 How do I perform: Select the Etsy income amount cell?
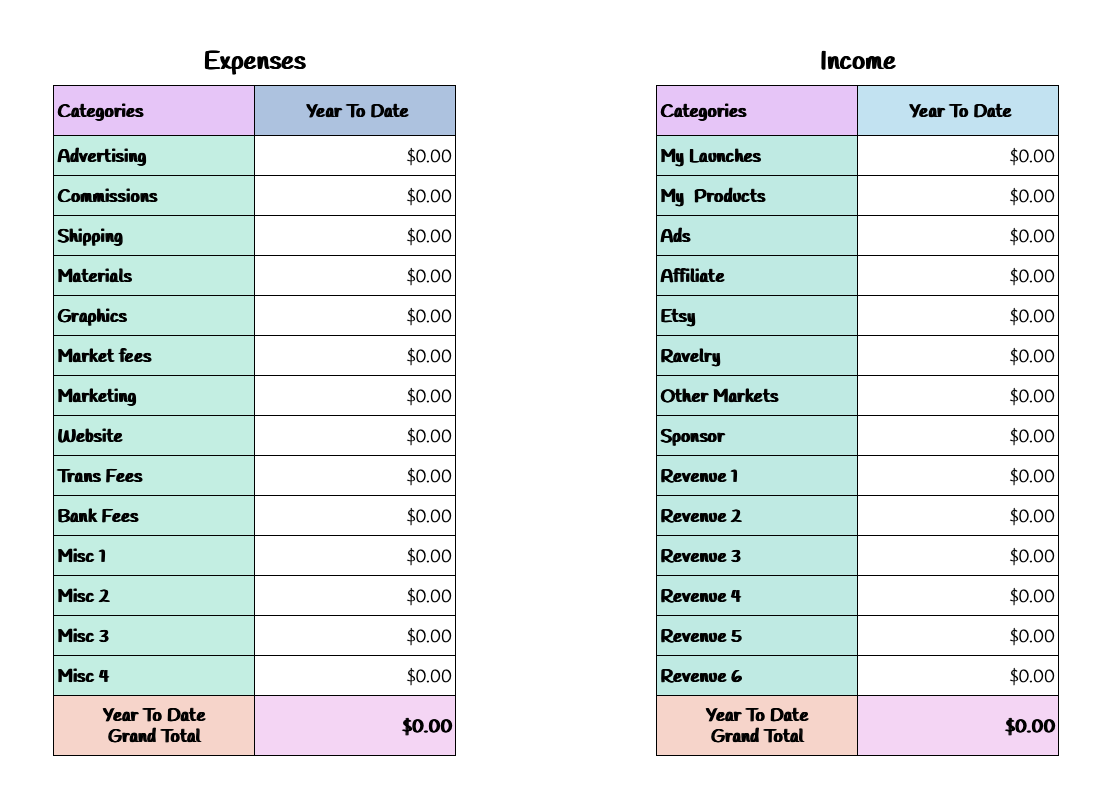(958, 316)
